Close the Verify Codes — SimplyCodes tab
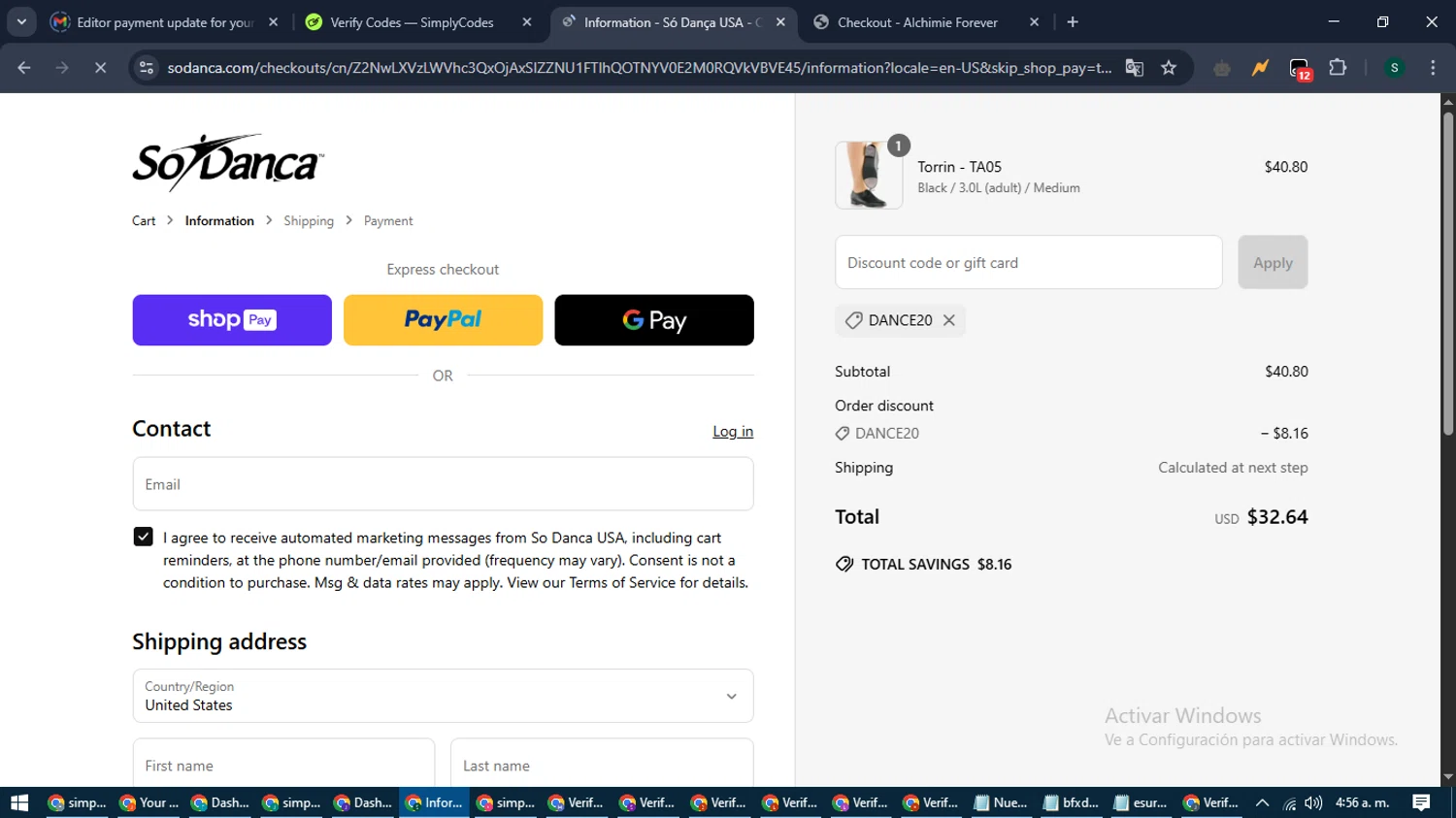1456x818 pixels. (x=526, y=21)
